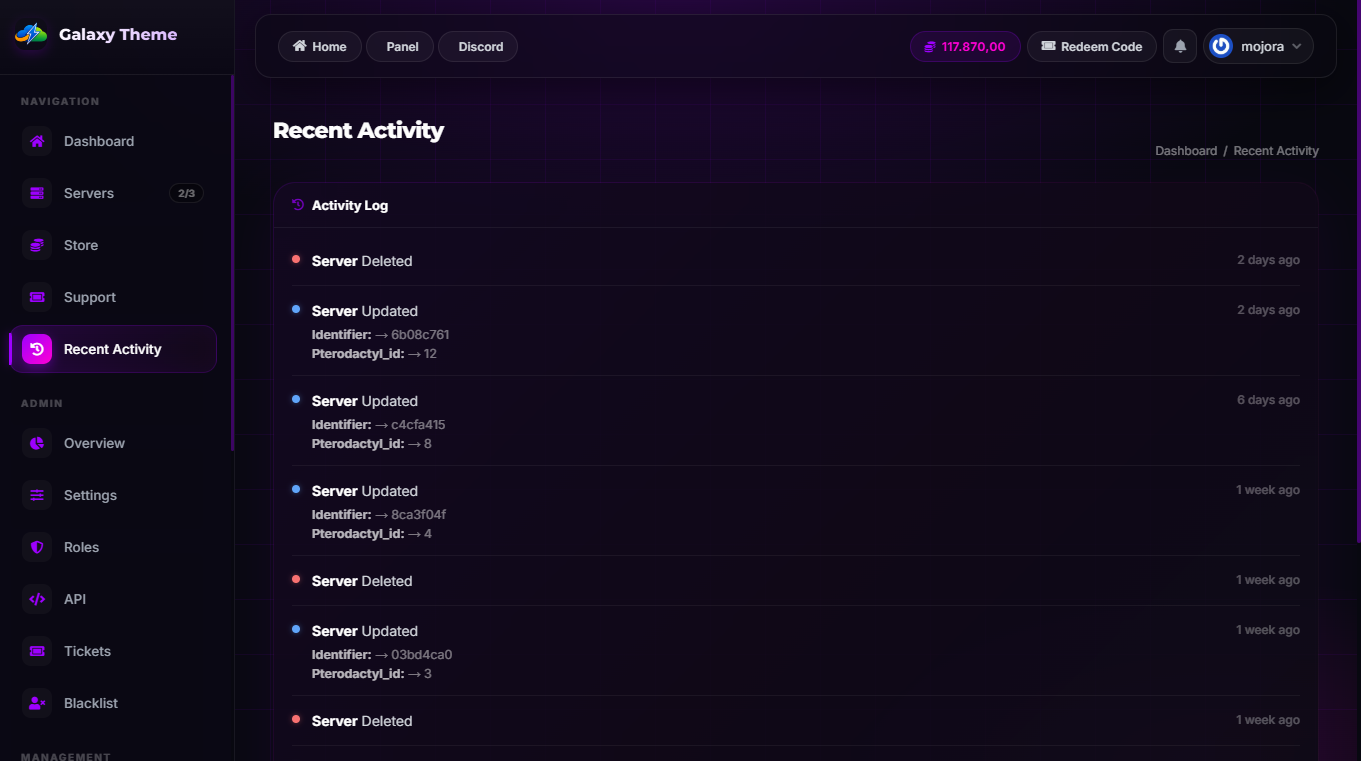Select Recent Activity in the navigation

pos(112,349)
